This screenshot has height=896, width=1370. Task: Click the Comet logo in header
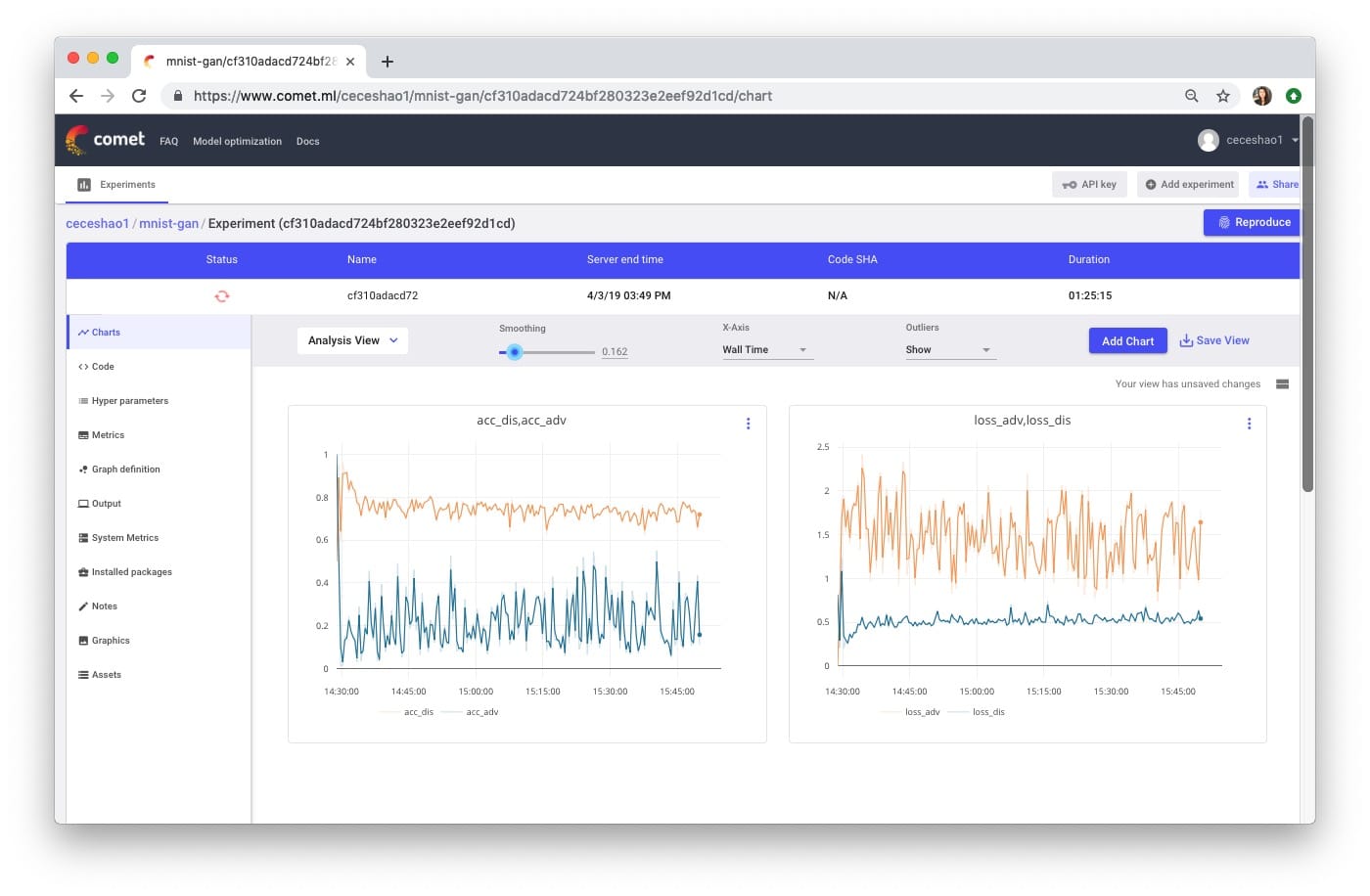pos(105,140)
